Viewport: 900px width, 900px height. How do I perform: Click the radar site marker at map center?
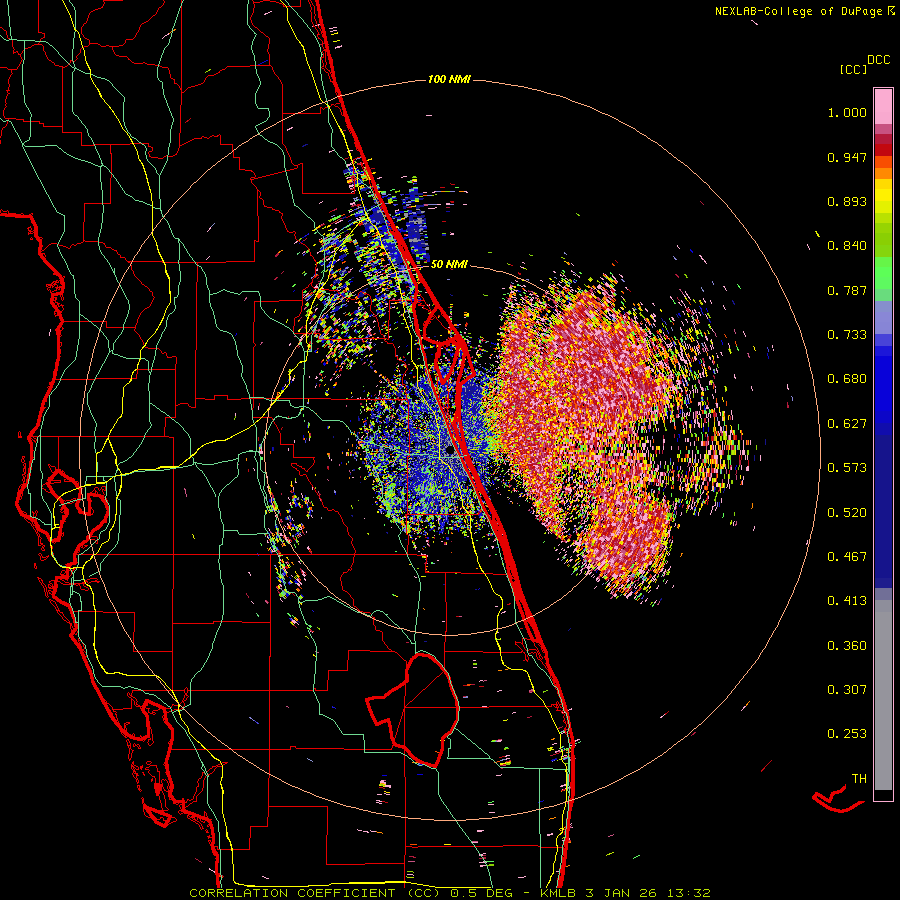pyautogui.click(x=450, y=451)
